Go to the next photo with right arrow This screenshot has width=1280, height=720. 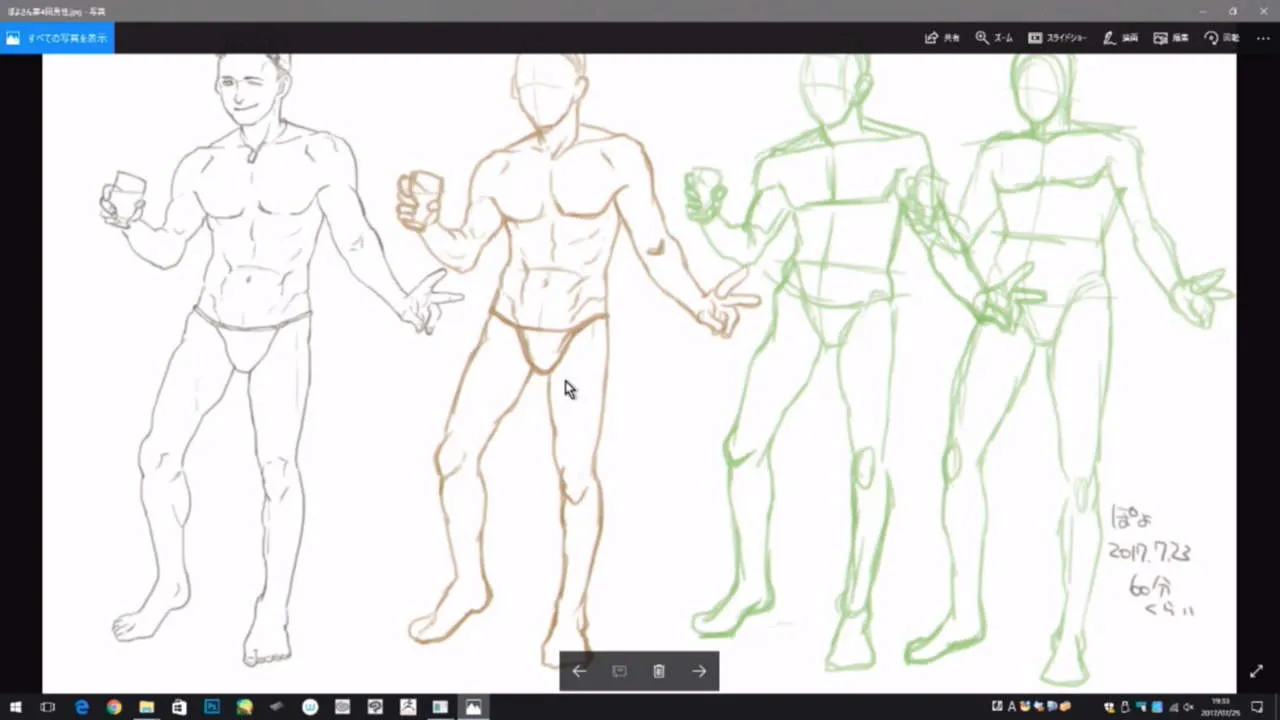(699, 671)
